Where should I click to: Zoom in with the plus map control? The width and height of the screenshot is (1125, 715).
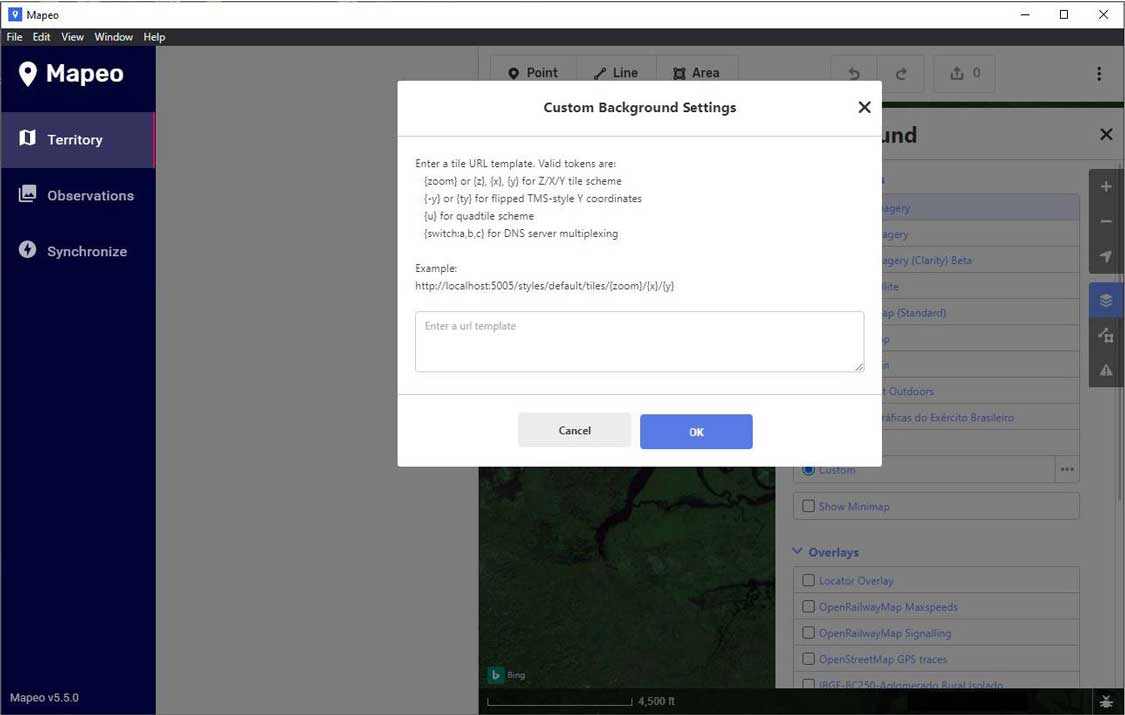click(x=1106, y=187)
